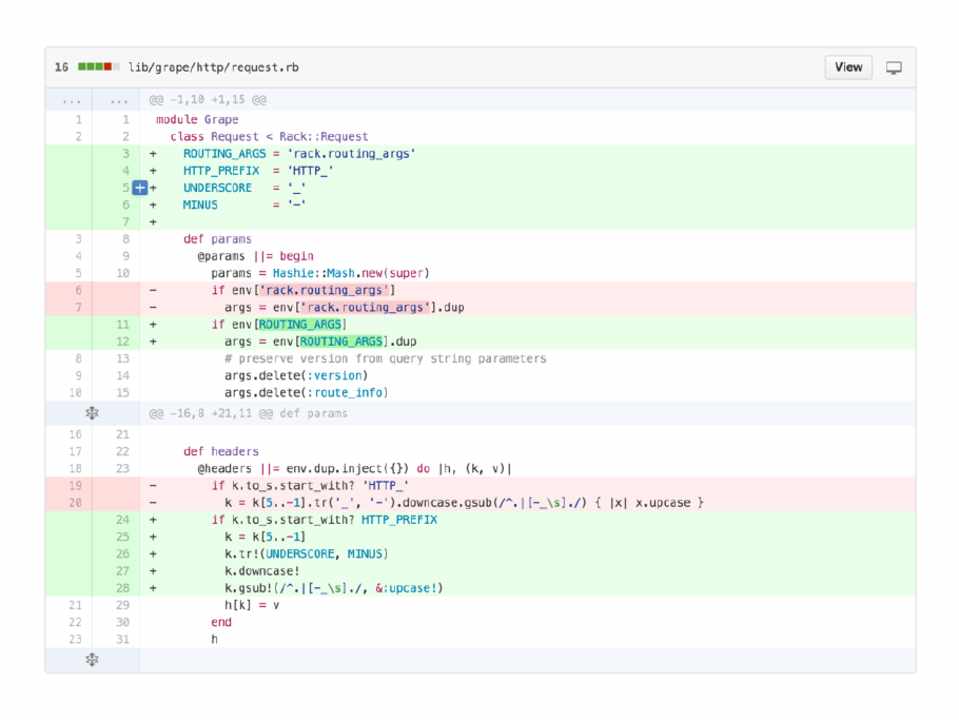
Task: Click hunk header '@@ -16,8 +21,11 @@ def params'
Action: (248, 413)
